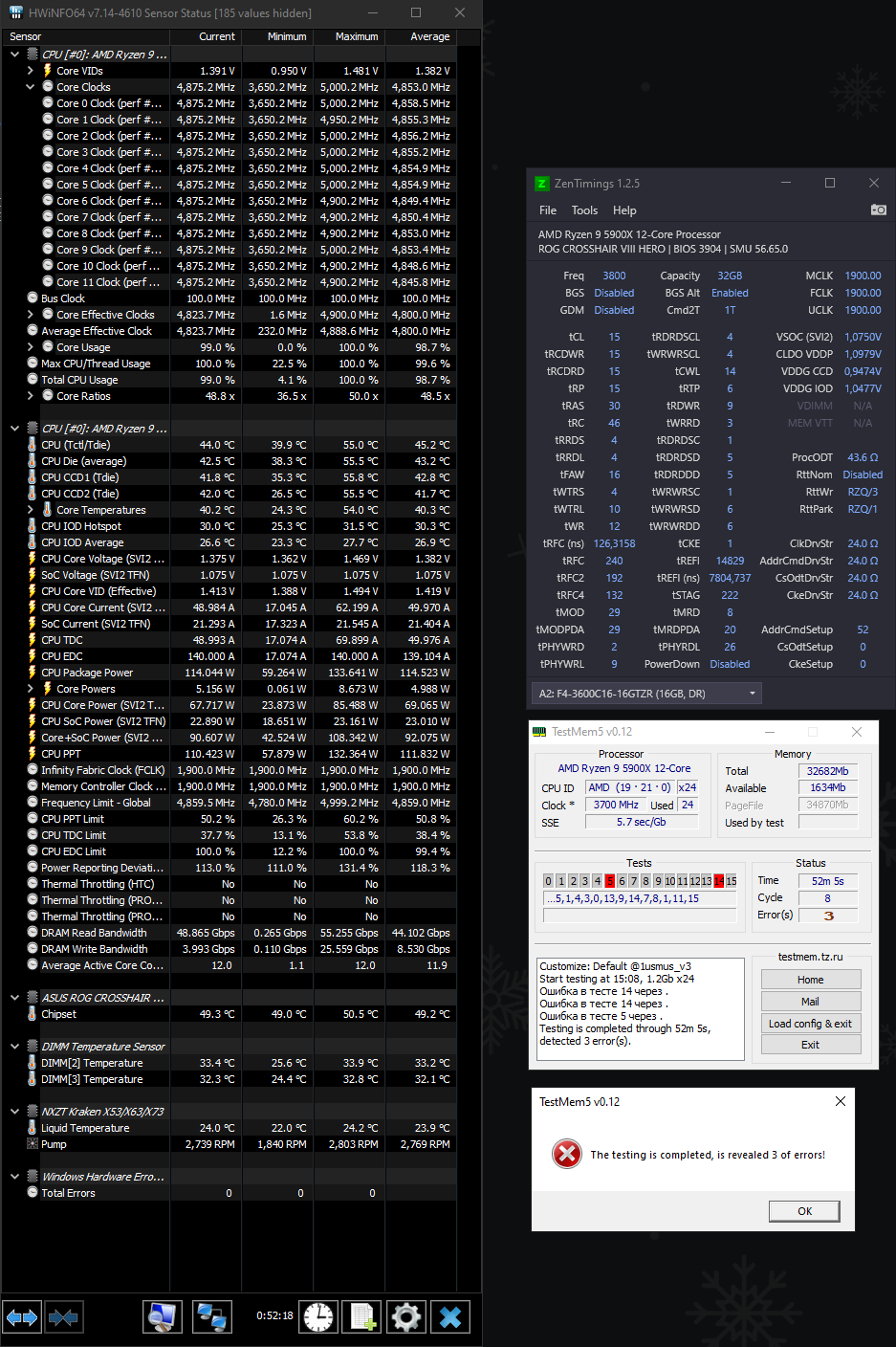Click the Current column header
Screen dimensions: 896x1347
pos(205,36)
